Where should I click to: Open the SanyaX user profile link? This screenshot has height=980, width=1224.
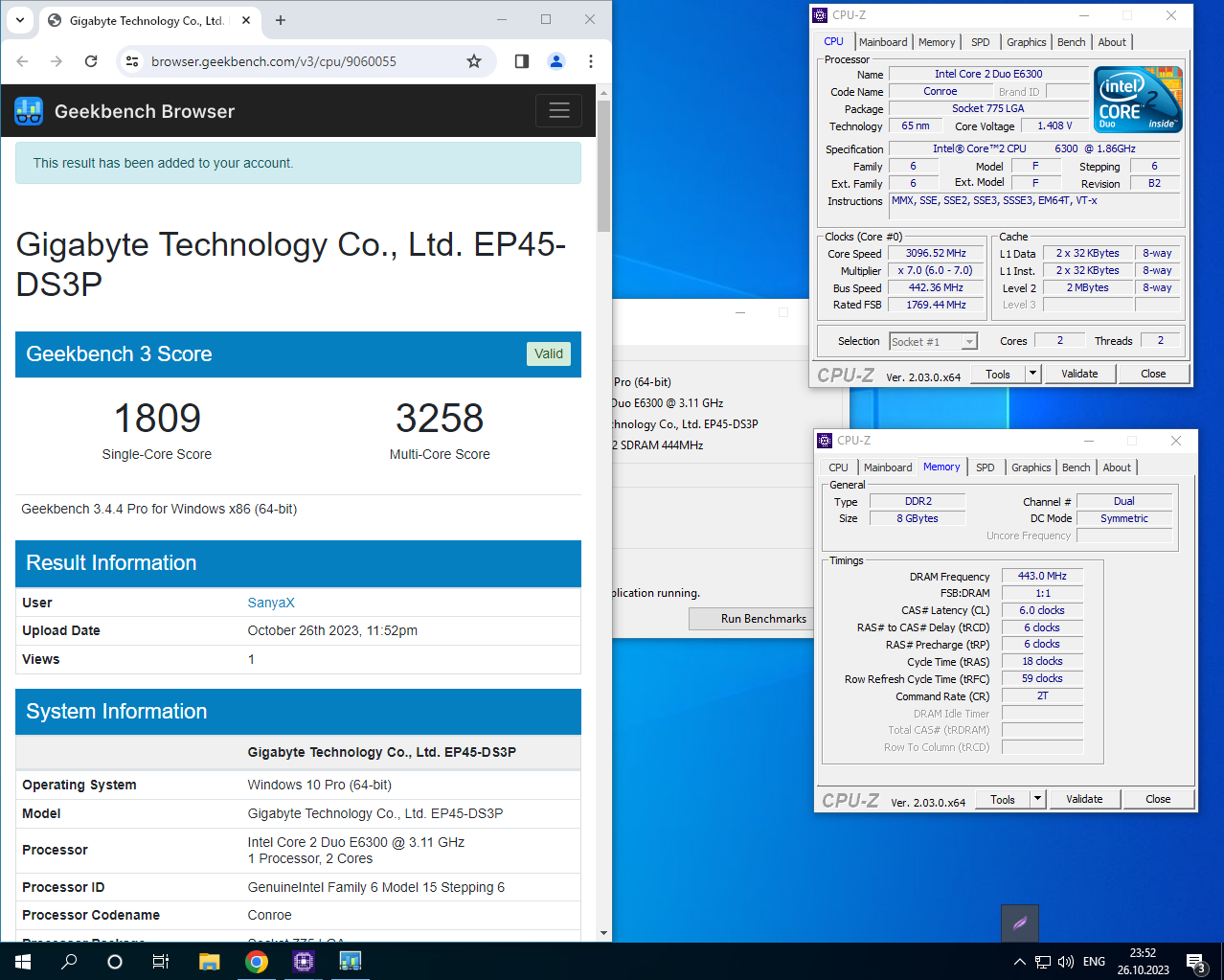tap(271, 603)
